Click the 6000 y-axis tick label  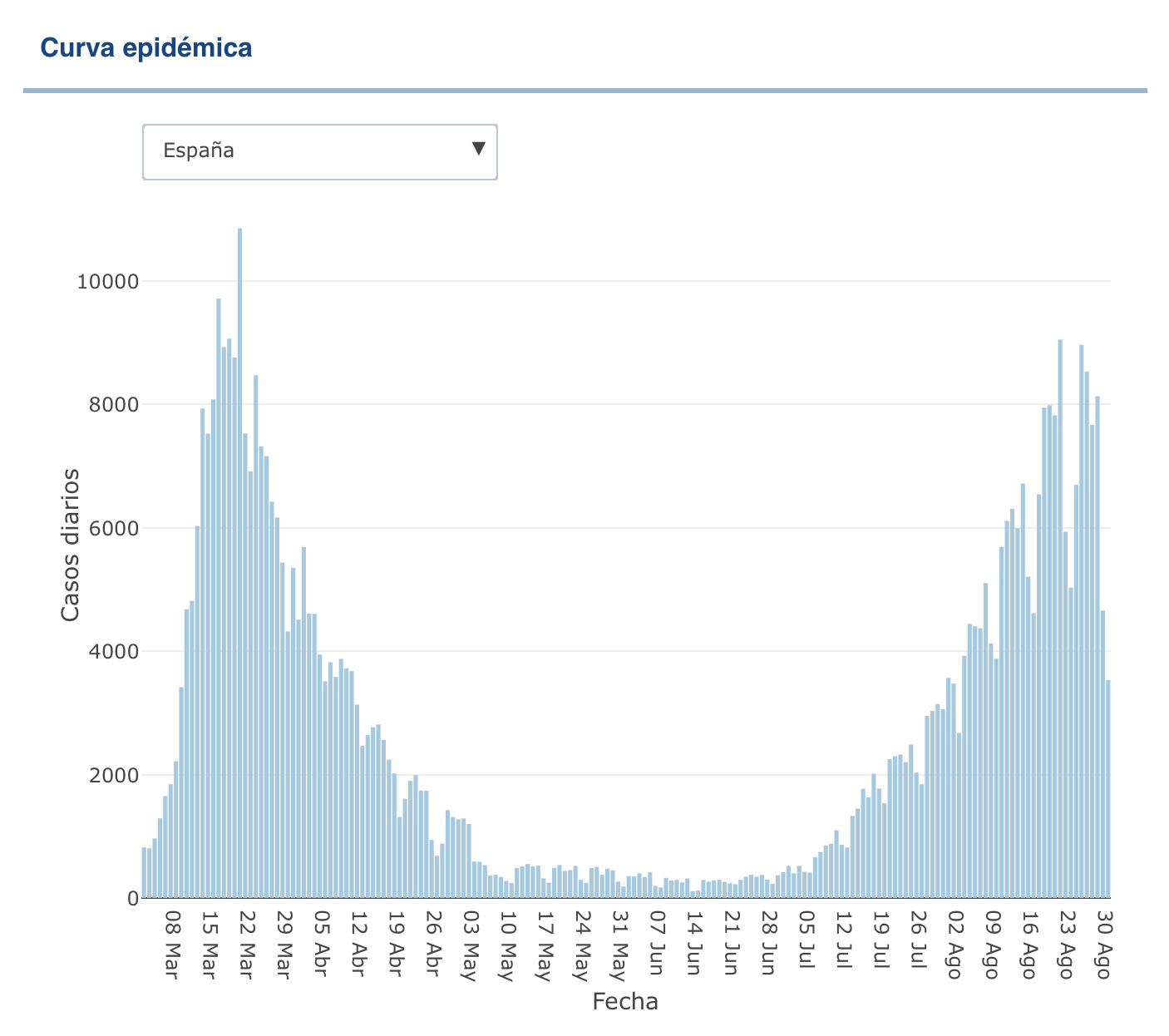click(x=113, y=528)
